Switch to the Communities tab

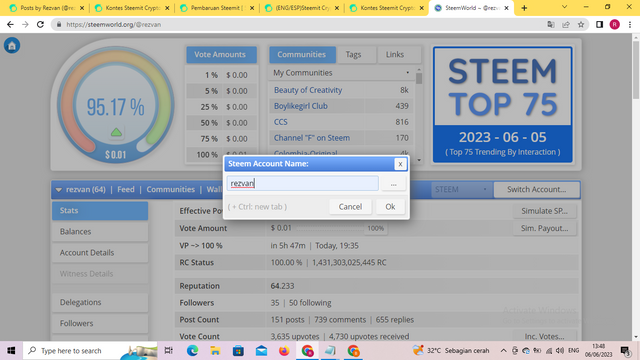coord(302,55)
